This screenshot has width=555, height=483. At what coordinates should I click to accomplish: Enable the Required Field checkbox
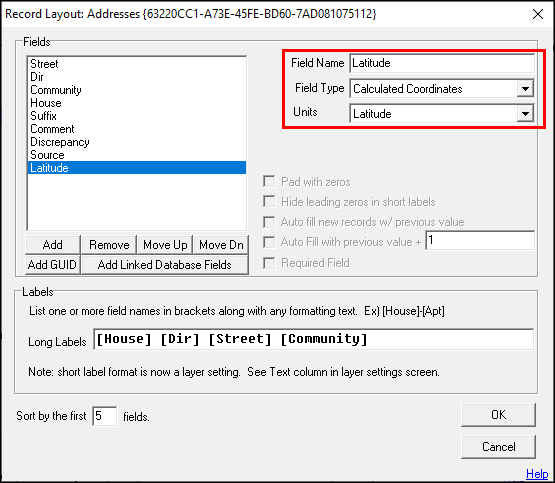pos(269,263)
